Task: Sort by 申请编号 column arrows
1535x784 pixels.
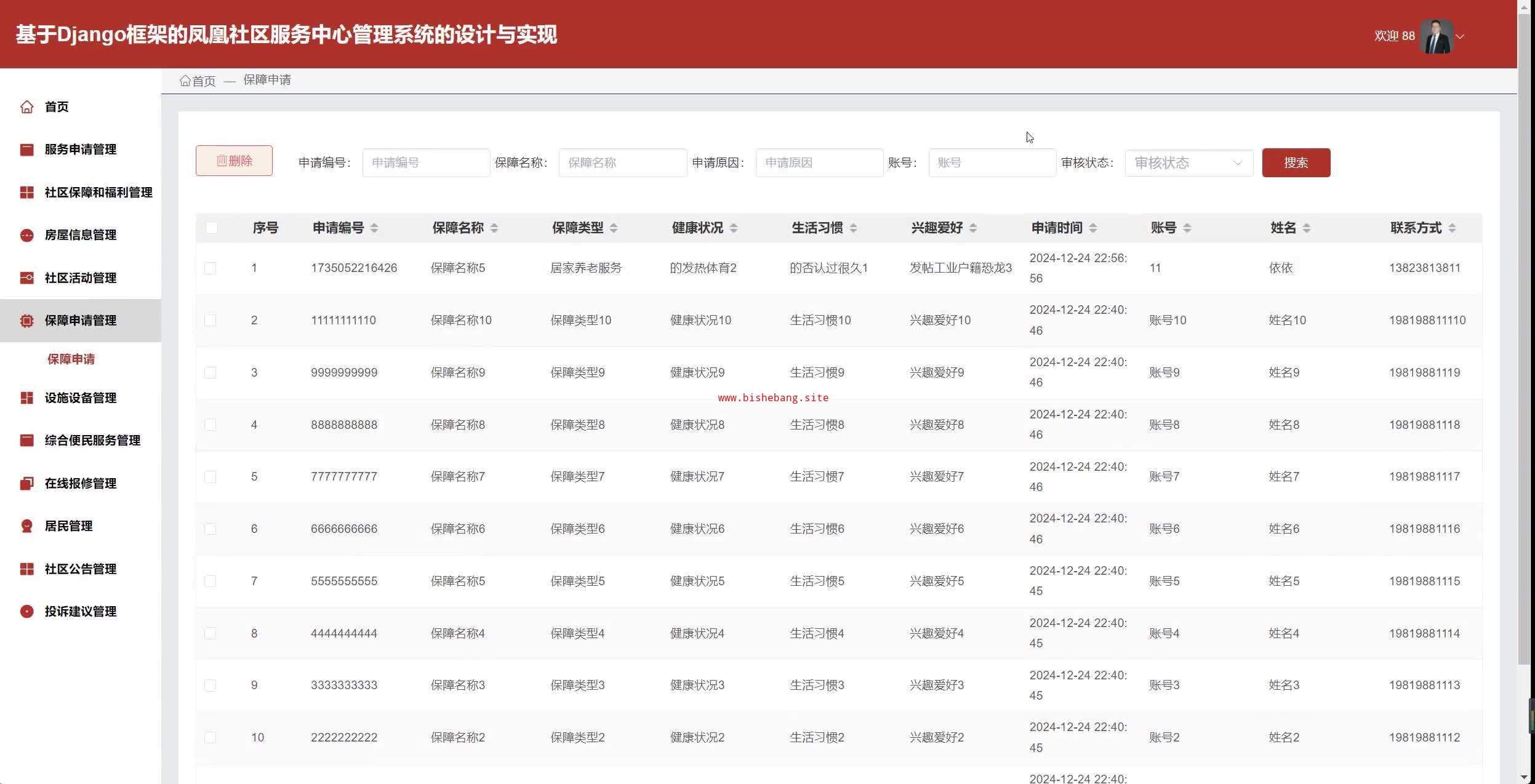Action: (x=374, y=228)
